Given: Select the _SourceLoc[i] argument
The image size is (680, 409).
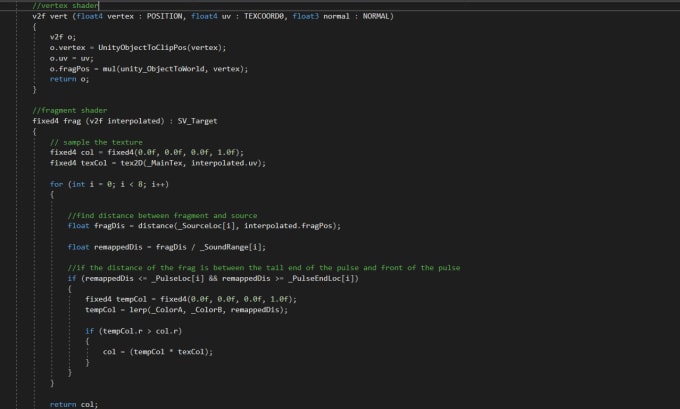Looking at the screenshot, I should 206,226.
